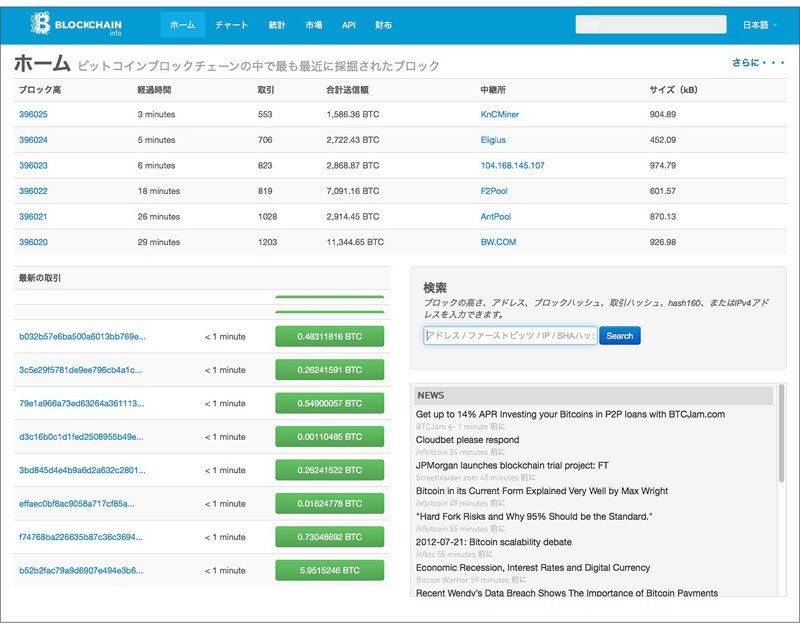Viewport: 800px width, 639px height.
Task: Open the チャート nav tab
Action: (232, 24)
